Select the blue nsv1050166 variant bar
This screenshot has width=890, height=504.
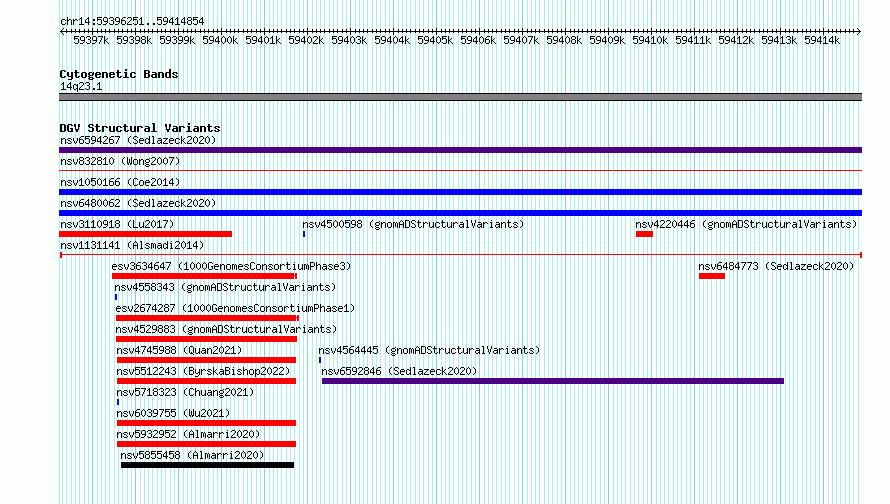(460, 192)
